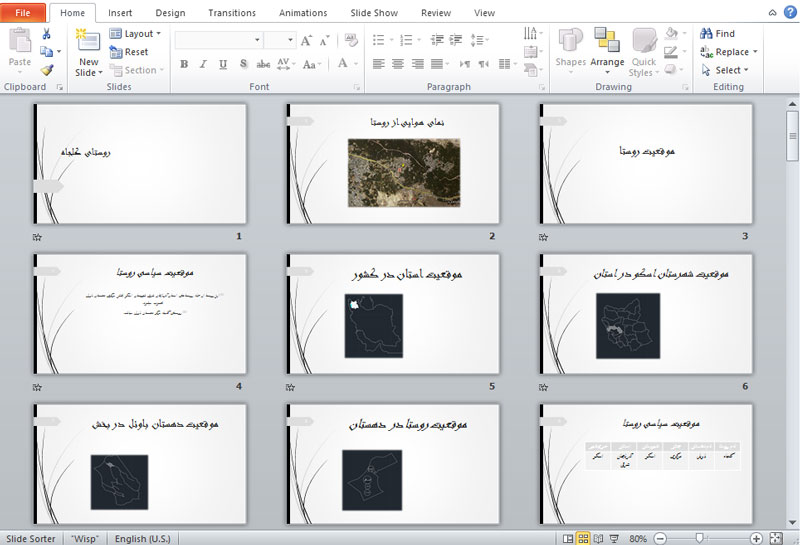This screenshot has height=545, width=800.
Task: Click the Cut scissors icon
Action: click(x=46, y=34)
